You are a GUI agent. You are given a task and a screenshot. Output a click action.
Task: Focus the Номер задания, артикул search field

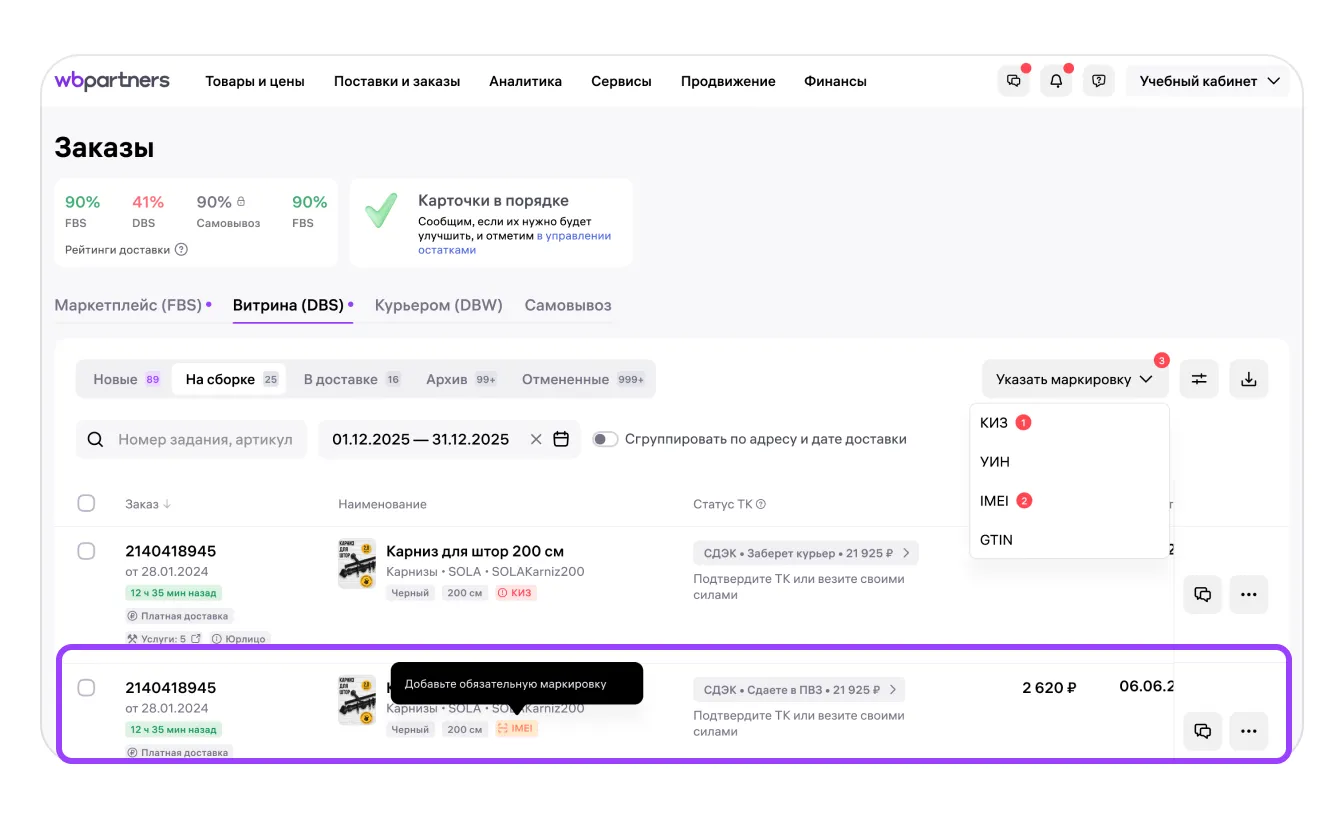(x=204, y=439)
